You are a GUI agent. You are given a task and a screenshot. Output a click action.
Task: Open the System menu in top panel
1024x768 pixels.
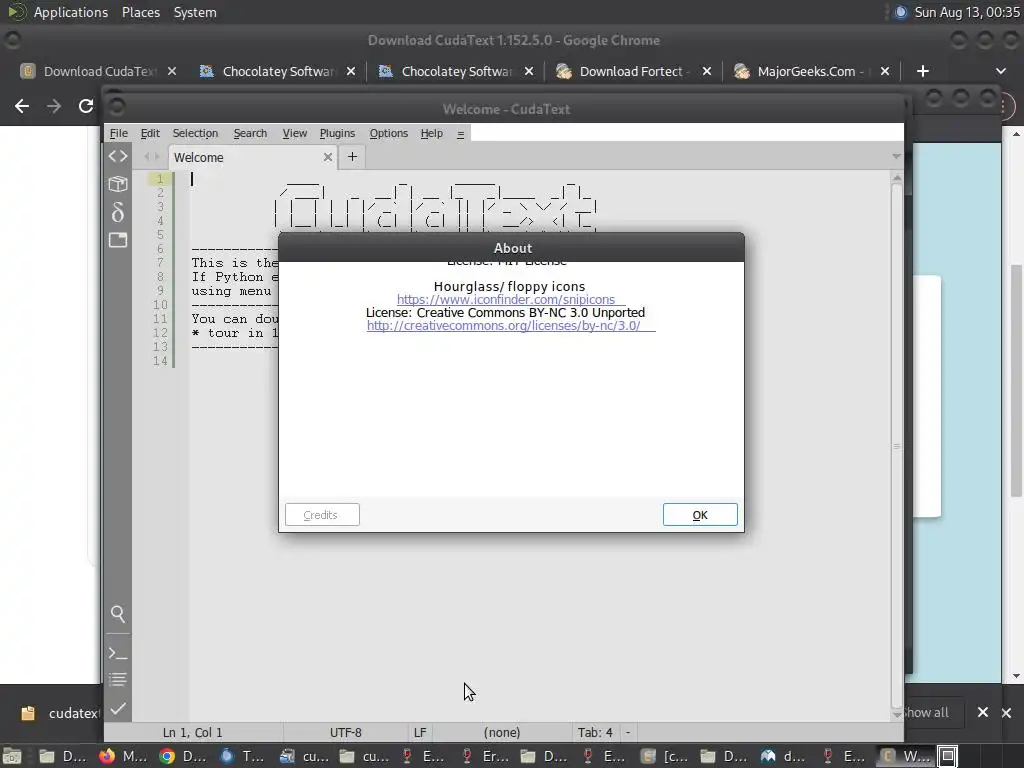[x=195, y=12]
